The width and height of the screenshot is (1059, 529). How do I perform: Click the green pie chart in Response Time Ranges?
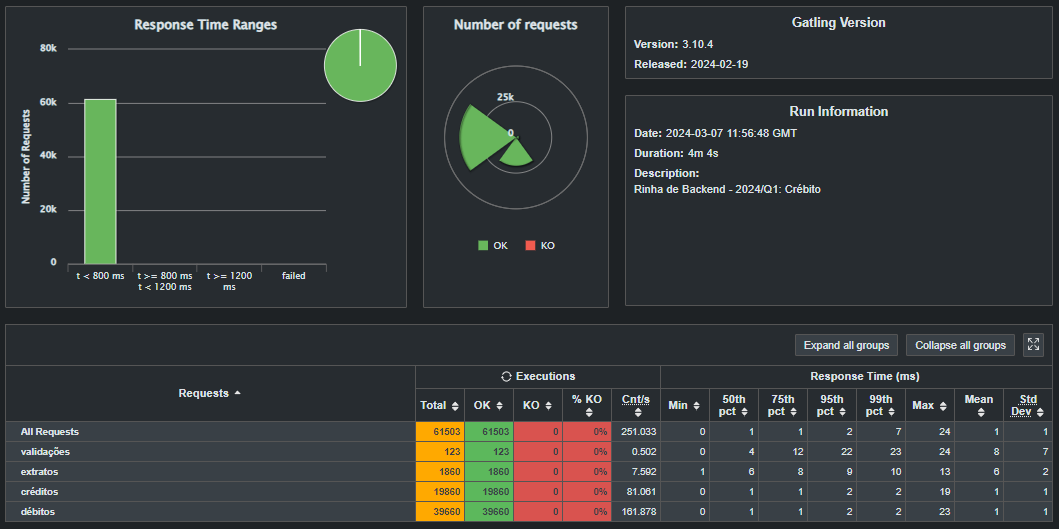[x=360, y=66]
